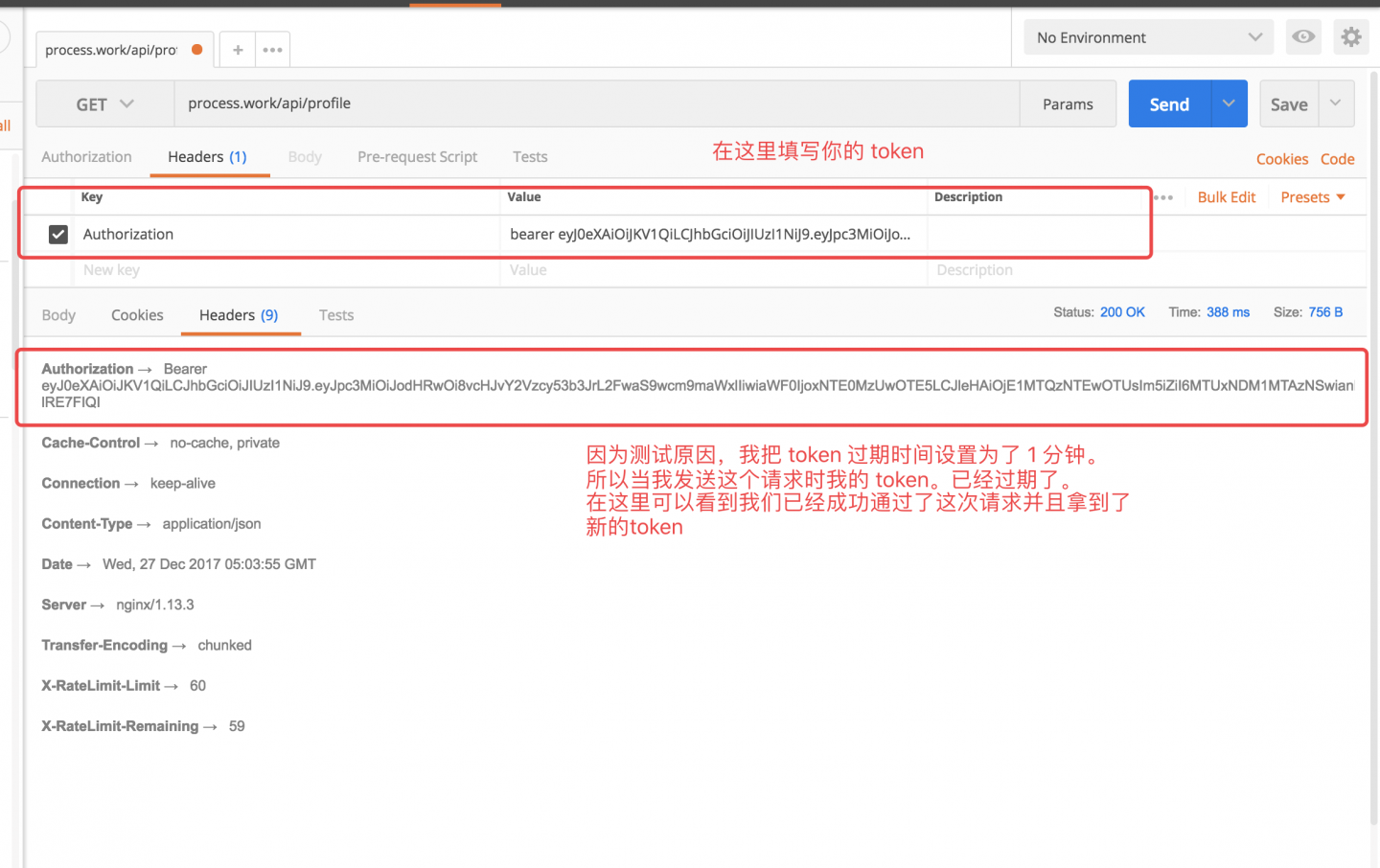Image resolution: width=1380 pixels, height=868 pixels.
Task: Click the environment quick look eye icon
Action: tap(1303, 37)
